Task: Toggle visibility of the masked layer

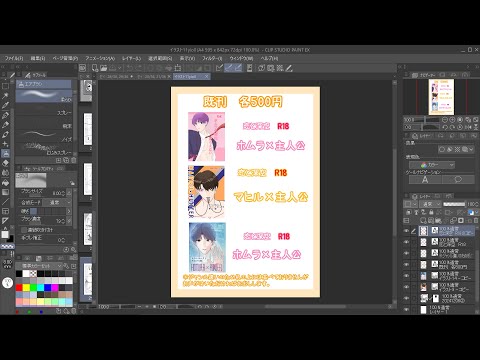Action: 406,298
